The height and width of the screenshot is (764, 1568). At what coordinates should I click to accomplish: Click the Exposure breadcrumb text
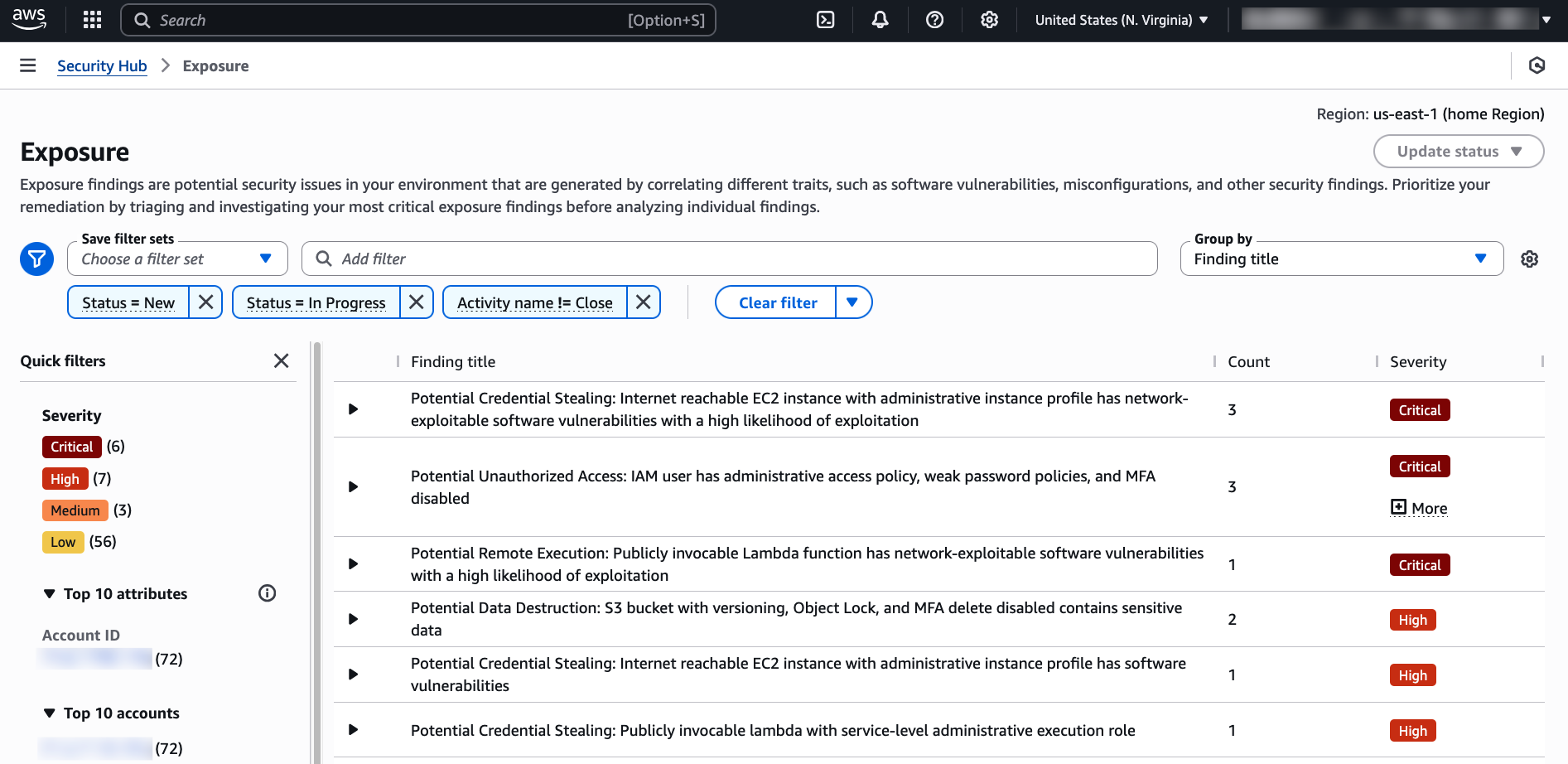point(215,65)
